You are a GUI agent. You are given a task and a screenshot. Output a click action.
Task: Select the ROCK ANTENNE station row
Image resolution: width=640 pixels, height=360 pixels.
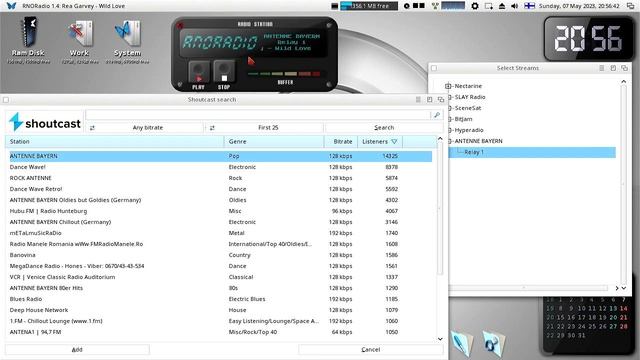click(x=221, y=178)
